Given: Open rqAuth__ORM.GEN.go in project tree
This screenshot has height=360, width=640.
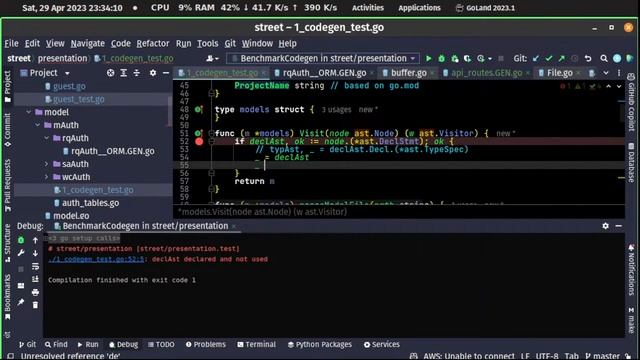Looking at the screenshot, I should coord(113,151).
